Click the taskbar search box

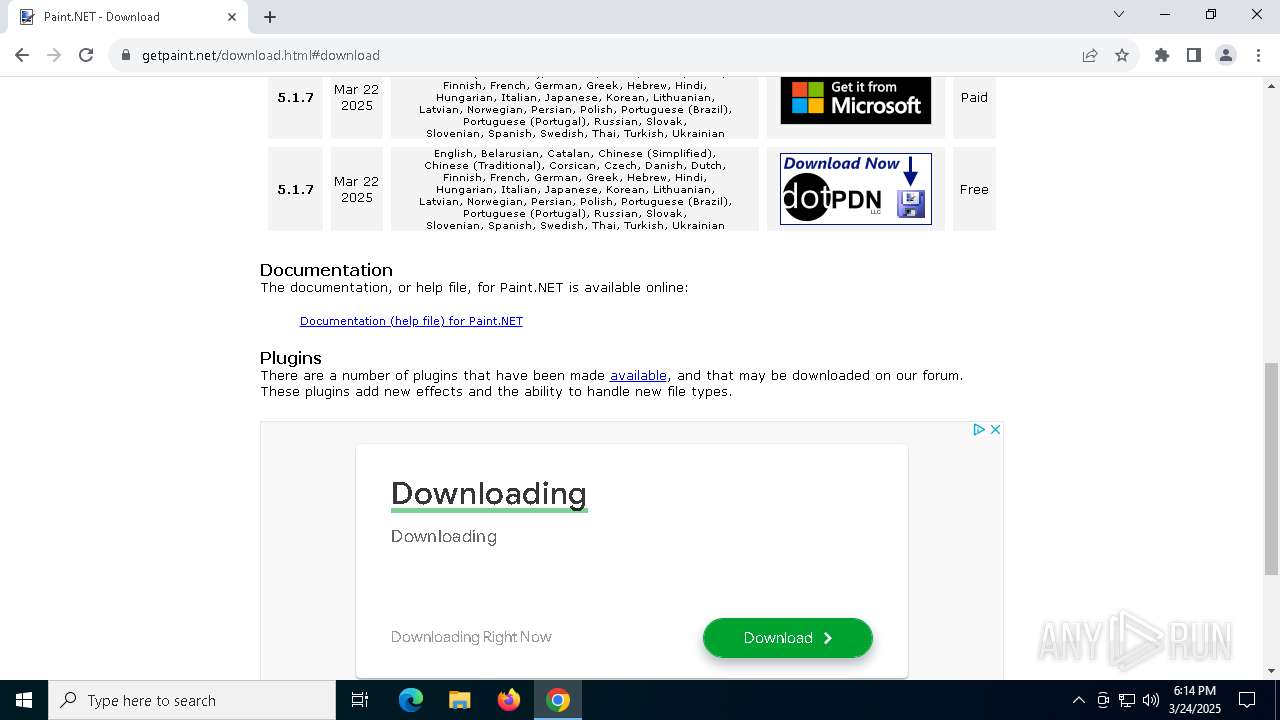pyautogui.click(x=192, y=700)
